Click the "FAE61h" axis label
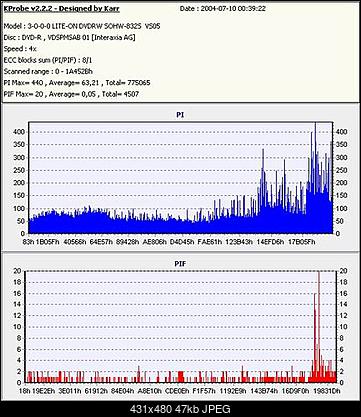This screenshot has width=361, height=417. [209, 242]
